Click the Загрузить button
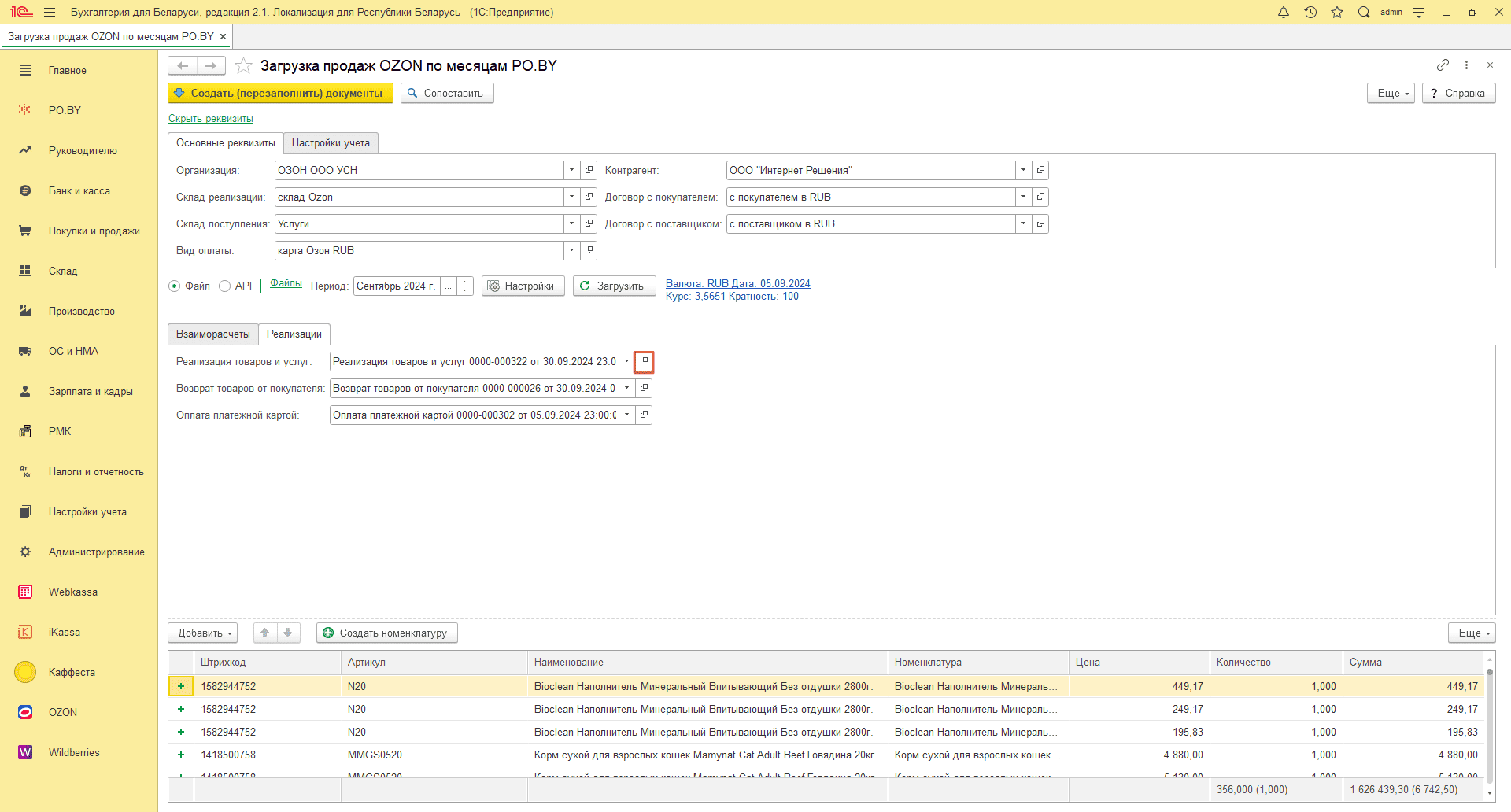 tap(614, 286)
